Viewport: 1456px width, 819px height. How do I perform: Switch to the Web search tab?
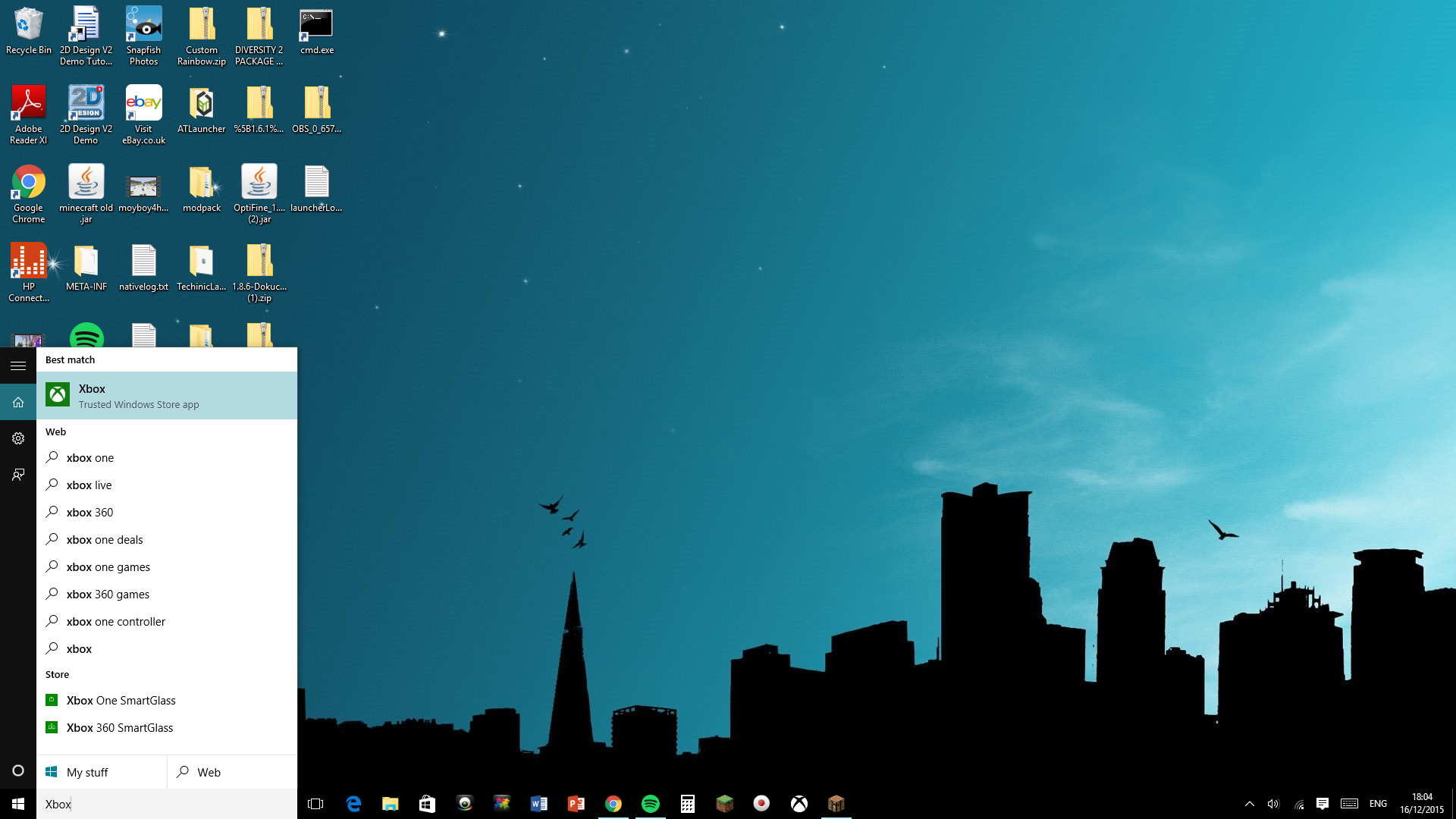(x=232, y=772)
